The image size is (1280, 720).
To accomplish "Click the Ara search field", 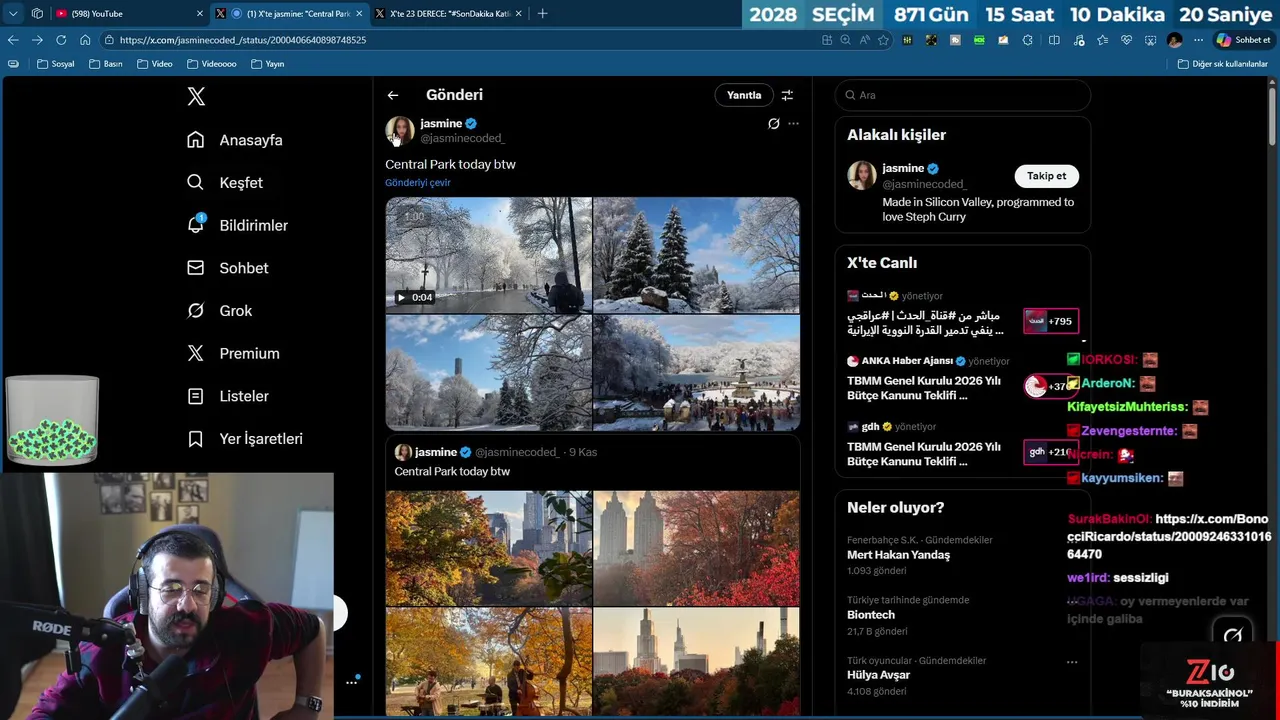I will click(x=963, y=95).
